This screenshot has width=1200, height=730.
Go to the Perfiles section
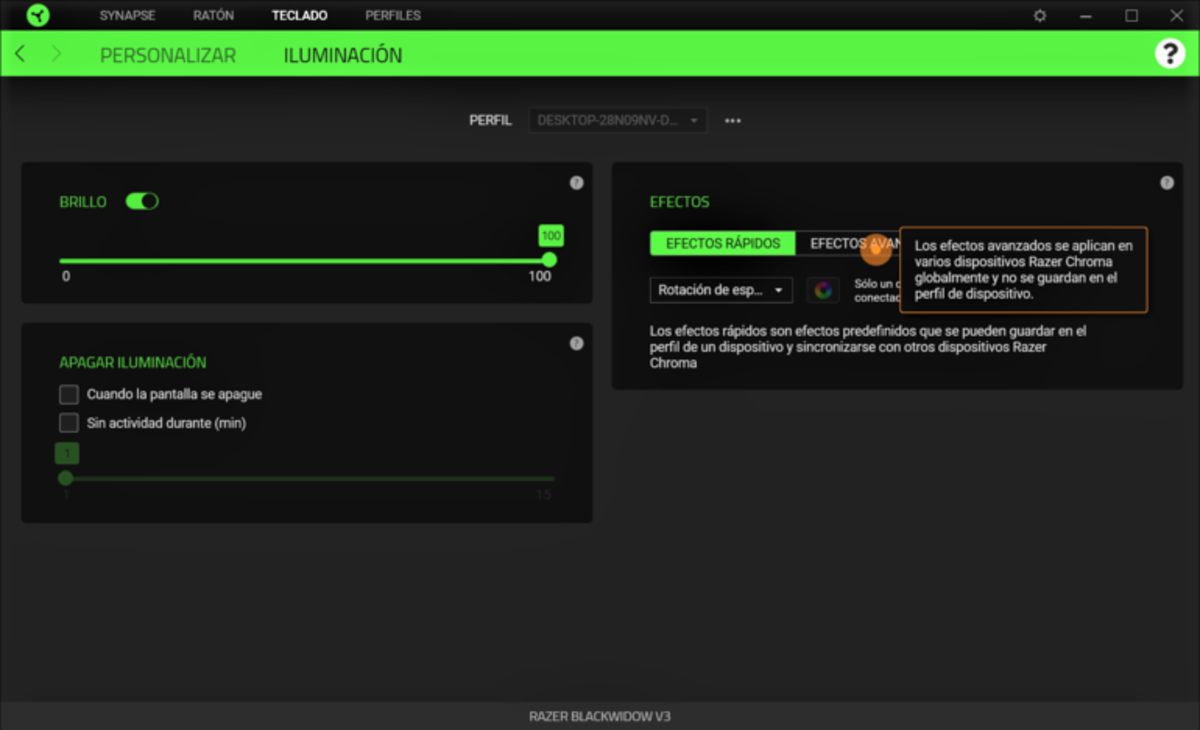(x=393, y=15)
